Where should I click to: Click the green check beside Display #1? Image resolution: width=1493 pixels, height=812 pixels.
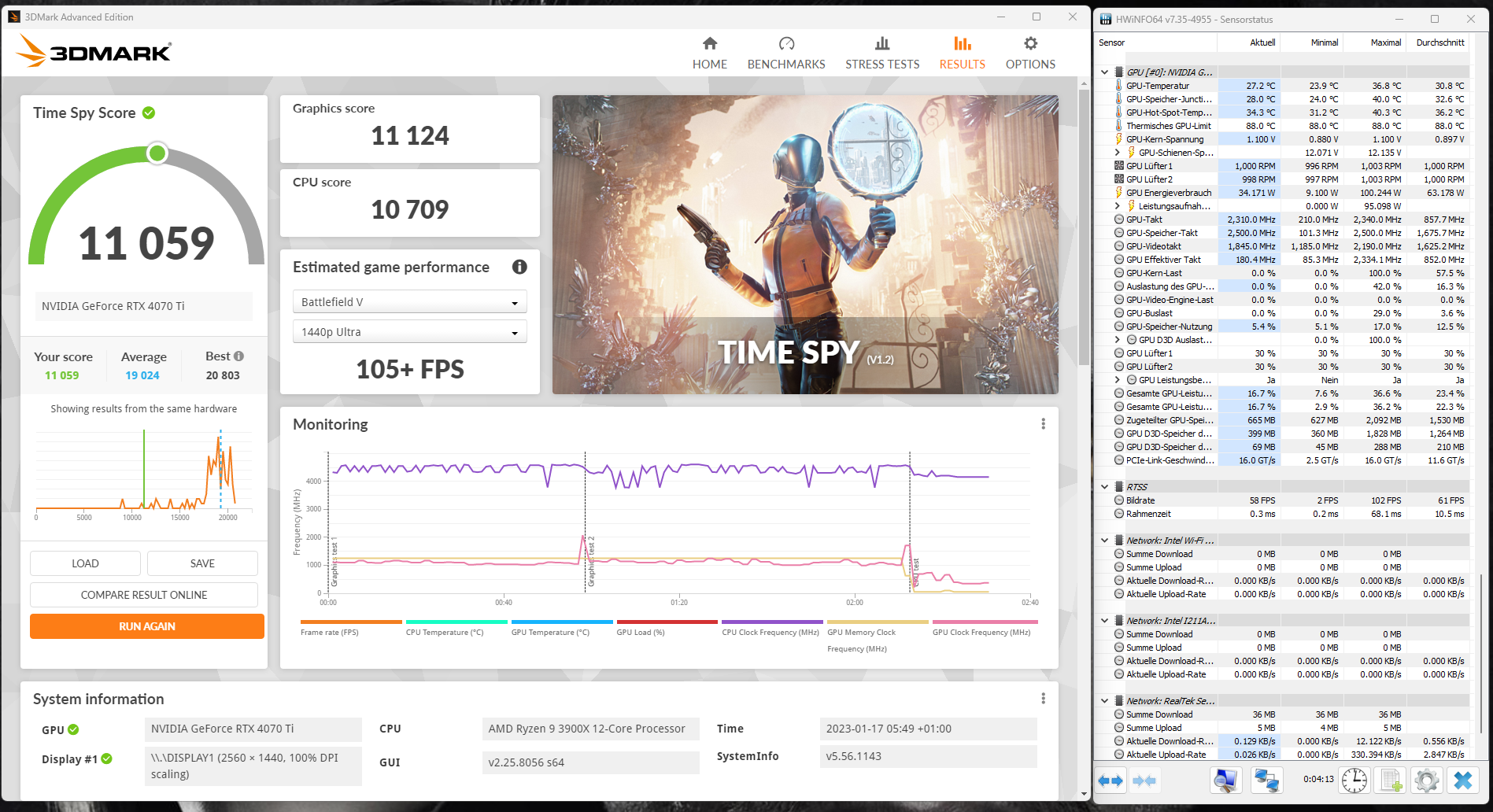point(107,759)
